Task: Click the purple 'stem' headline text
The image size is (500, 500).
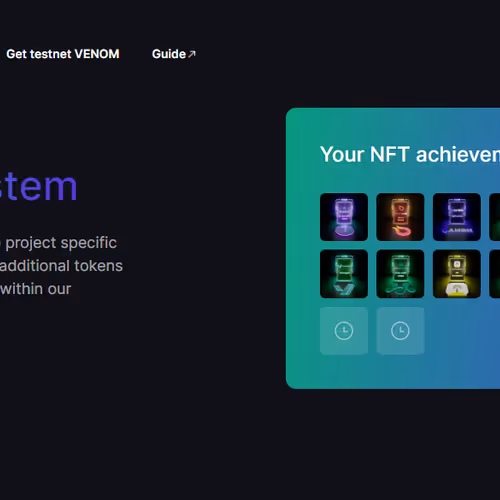Action: click(37, 187)
